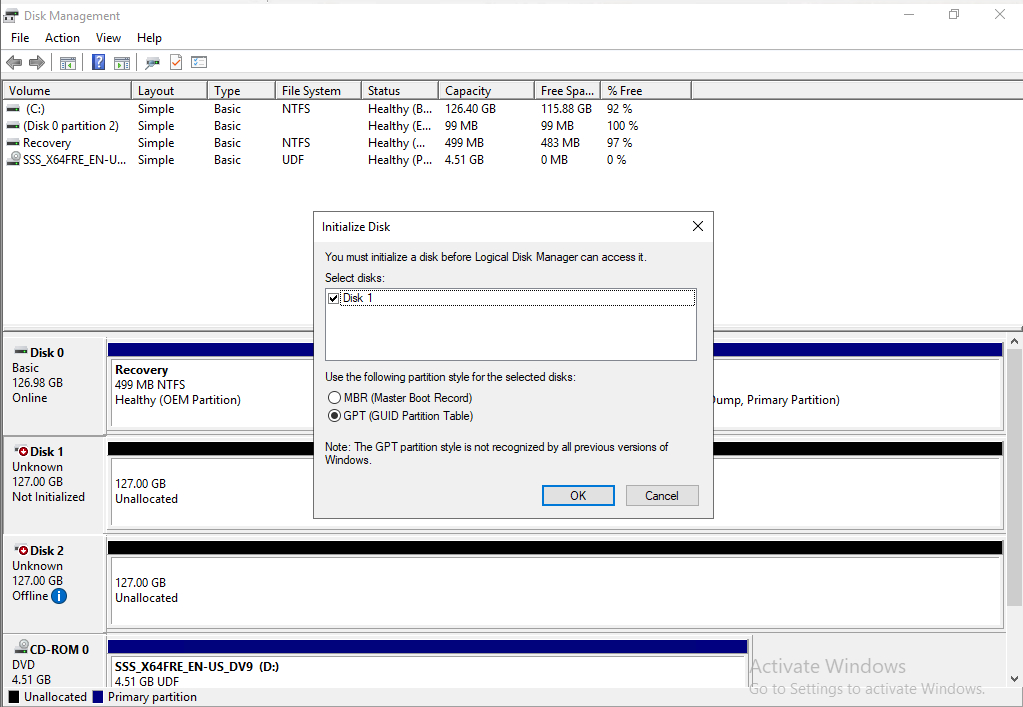Click the DVD icon beside SSS_X64FRE_EN-U volume

click(13, 159)
